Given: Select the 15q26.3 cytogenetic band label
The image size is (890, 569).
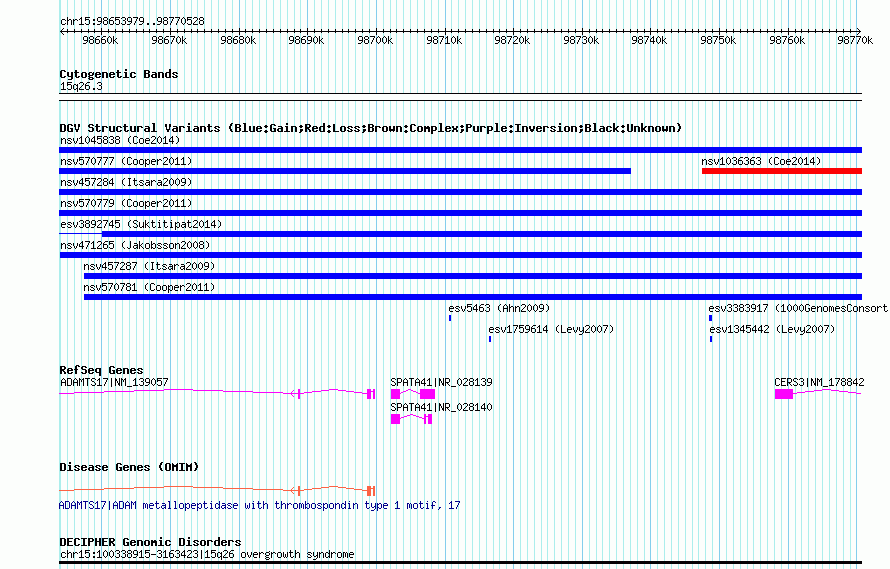Looking at the screenshot, I should (81, 87).
